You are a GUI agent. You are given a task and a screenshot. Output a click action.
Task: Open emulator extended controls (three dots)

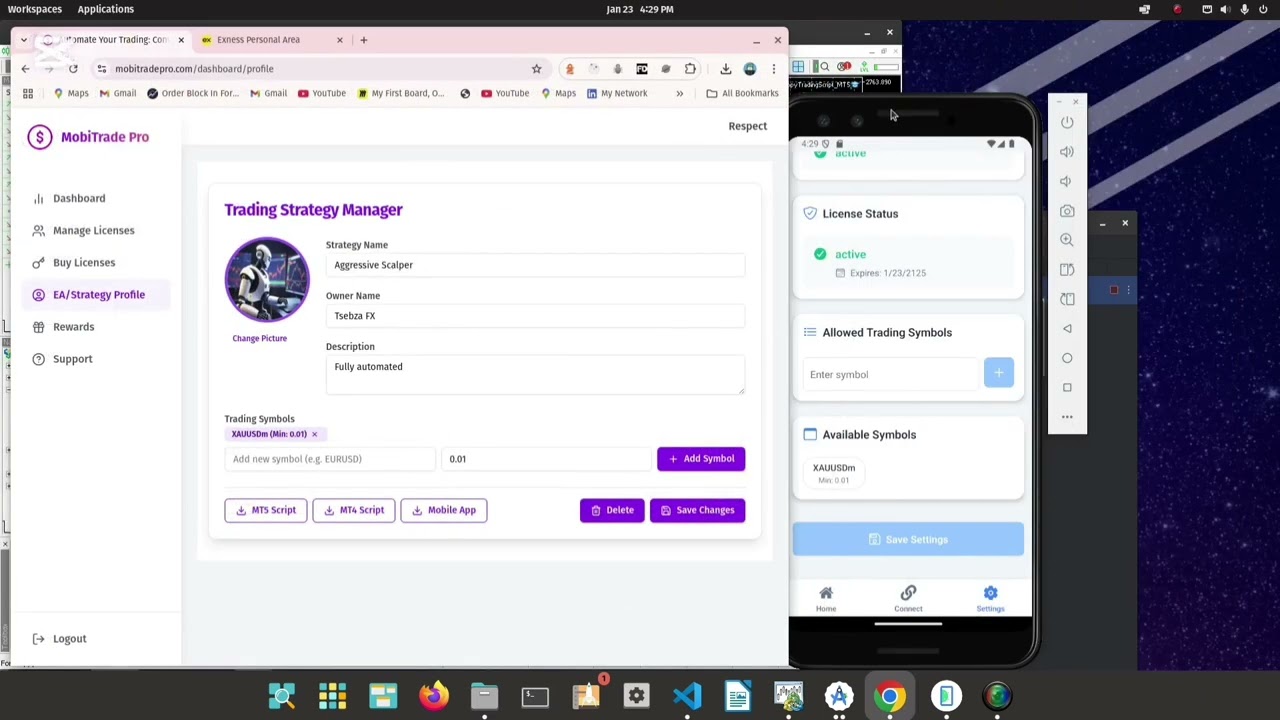point(1067,417)
